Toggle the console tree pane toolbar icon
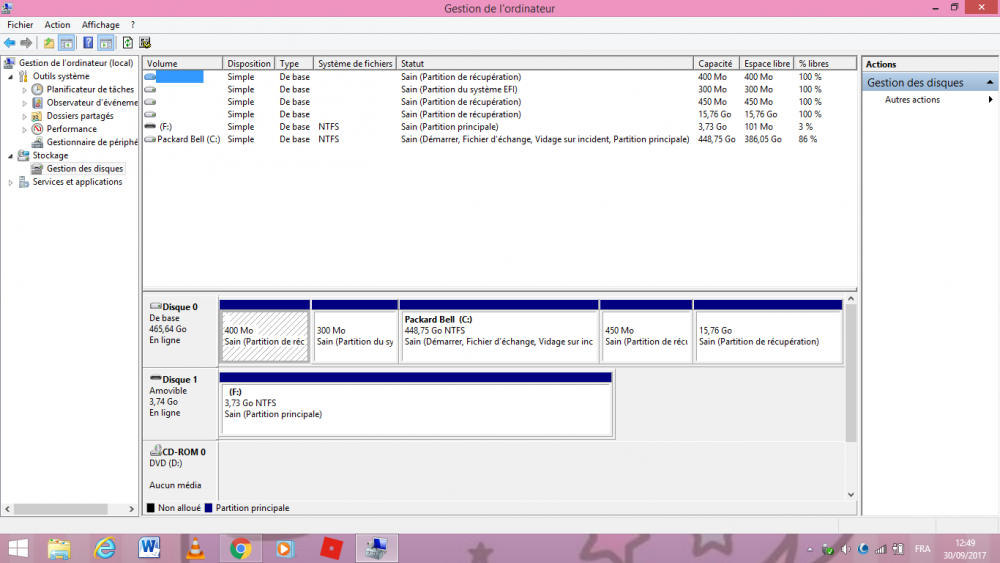This screenshot has width=1000, height=563. (x=66, y=43)
